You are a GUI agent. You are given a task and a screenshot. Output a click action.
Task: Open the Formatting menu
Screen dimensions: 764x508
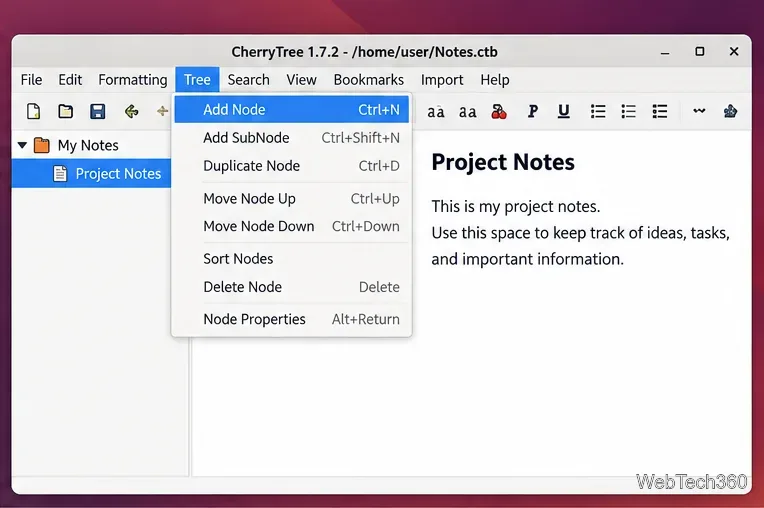coord(133,80)
